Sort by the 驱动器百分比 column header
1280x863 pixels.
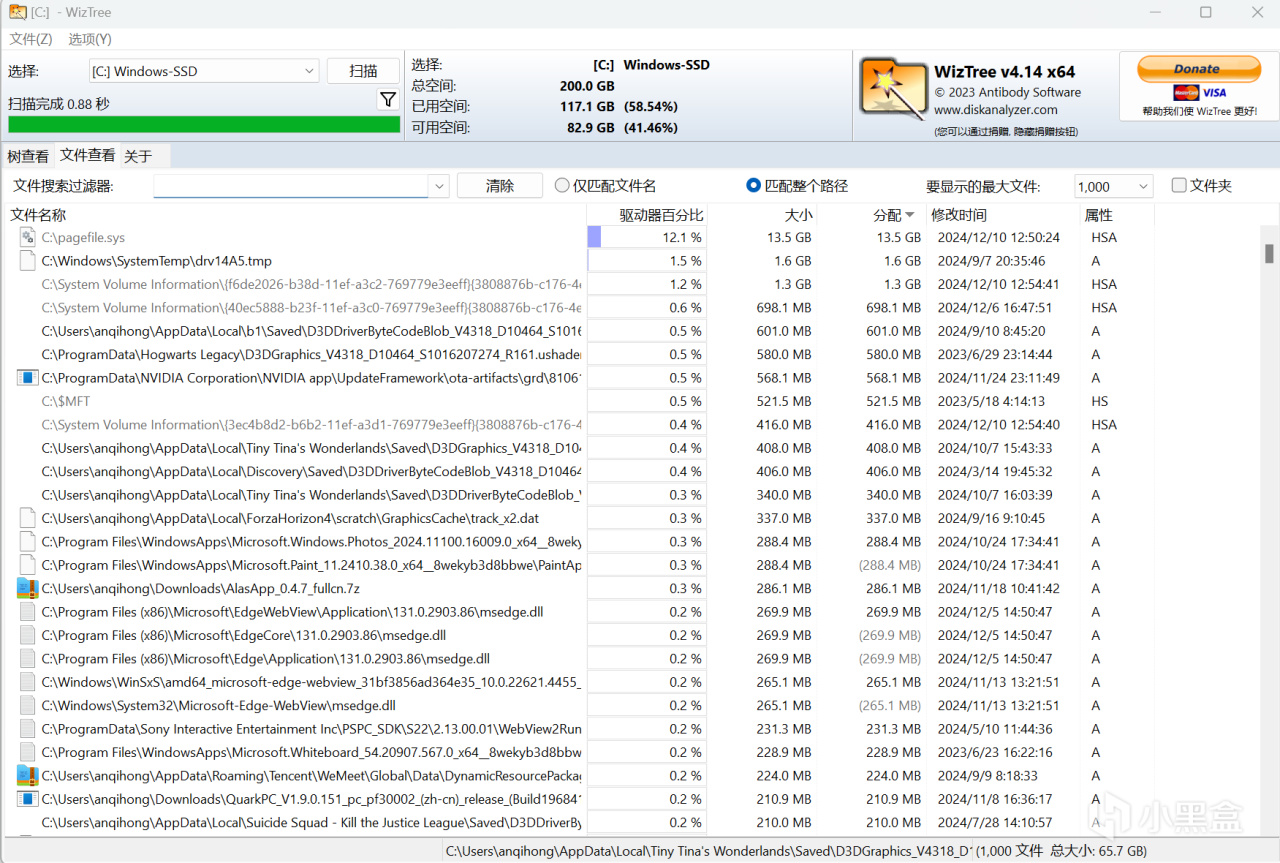click(x=661, y=215)
